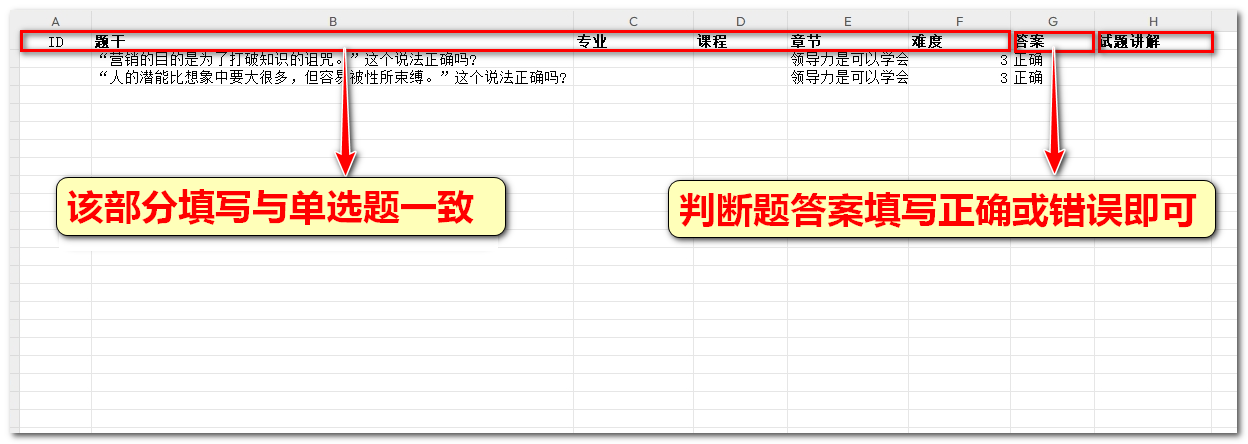Viewport: 1248px width, 444px height.
Task: Select column F header
Action: (x=959, y=21)
